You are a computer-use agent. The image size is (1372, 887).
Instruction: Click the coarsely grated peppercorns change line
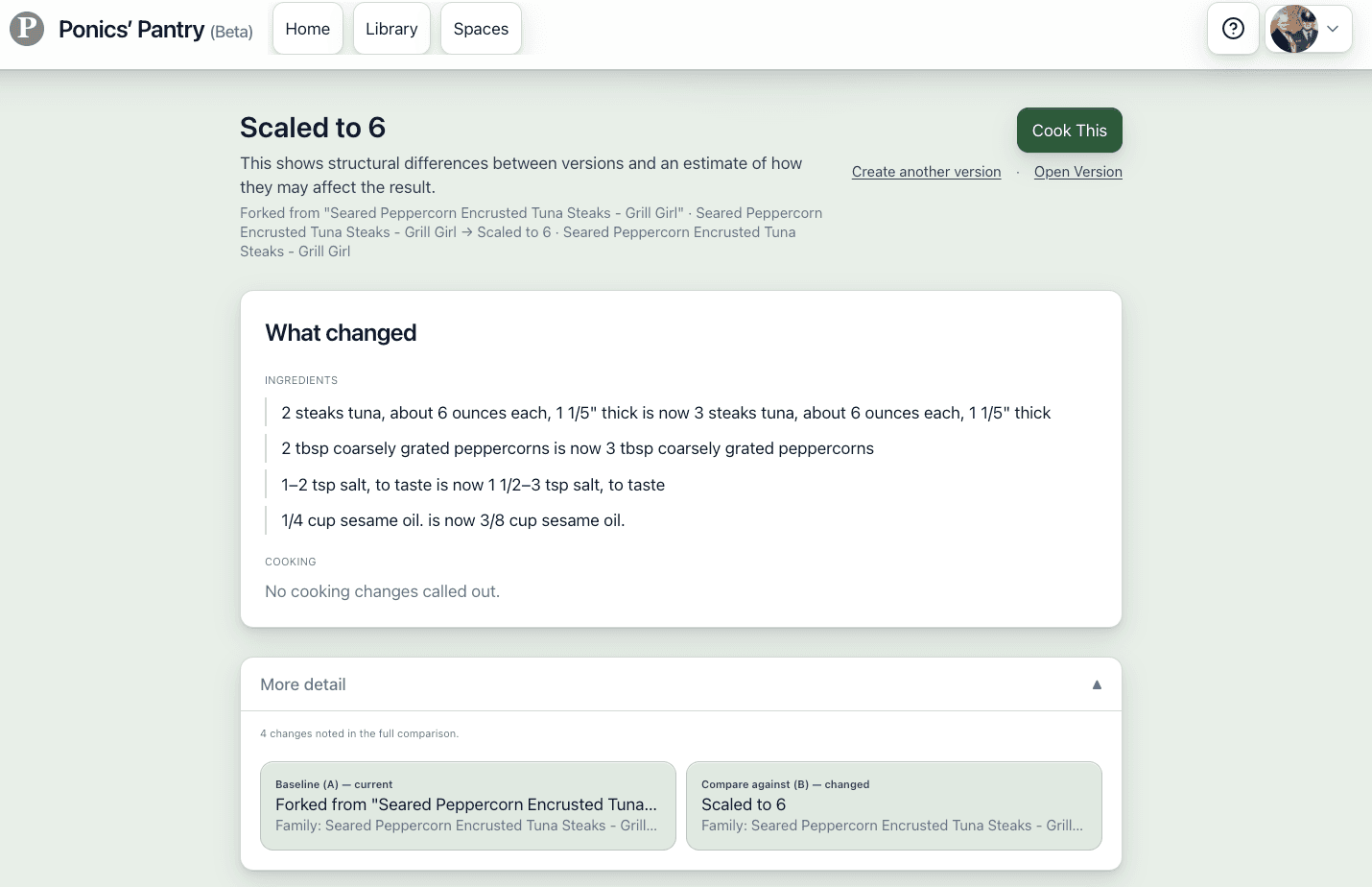(578, 448)
